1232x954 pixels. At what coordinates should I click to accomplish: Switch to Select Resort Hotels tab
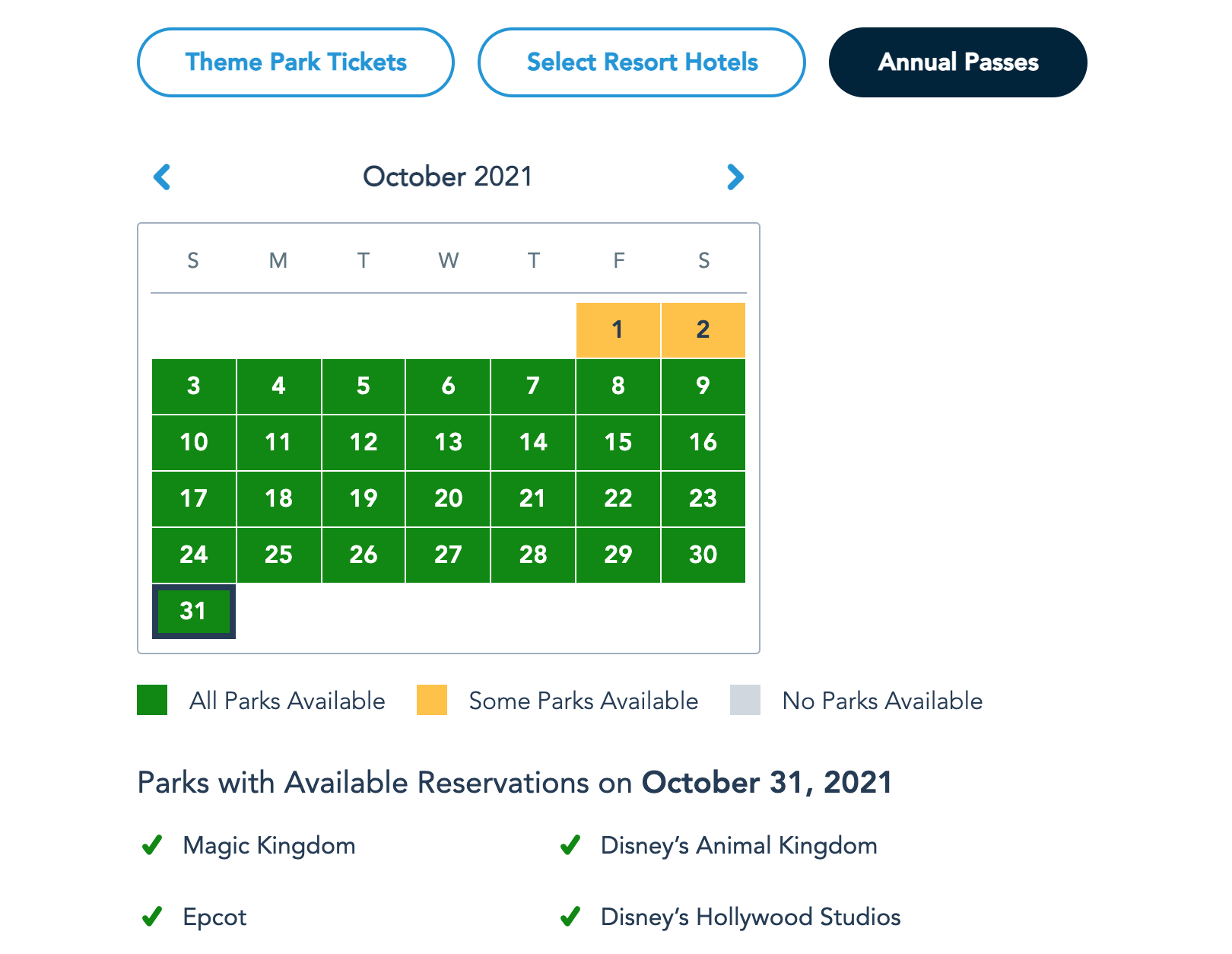pos(642,62)
